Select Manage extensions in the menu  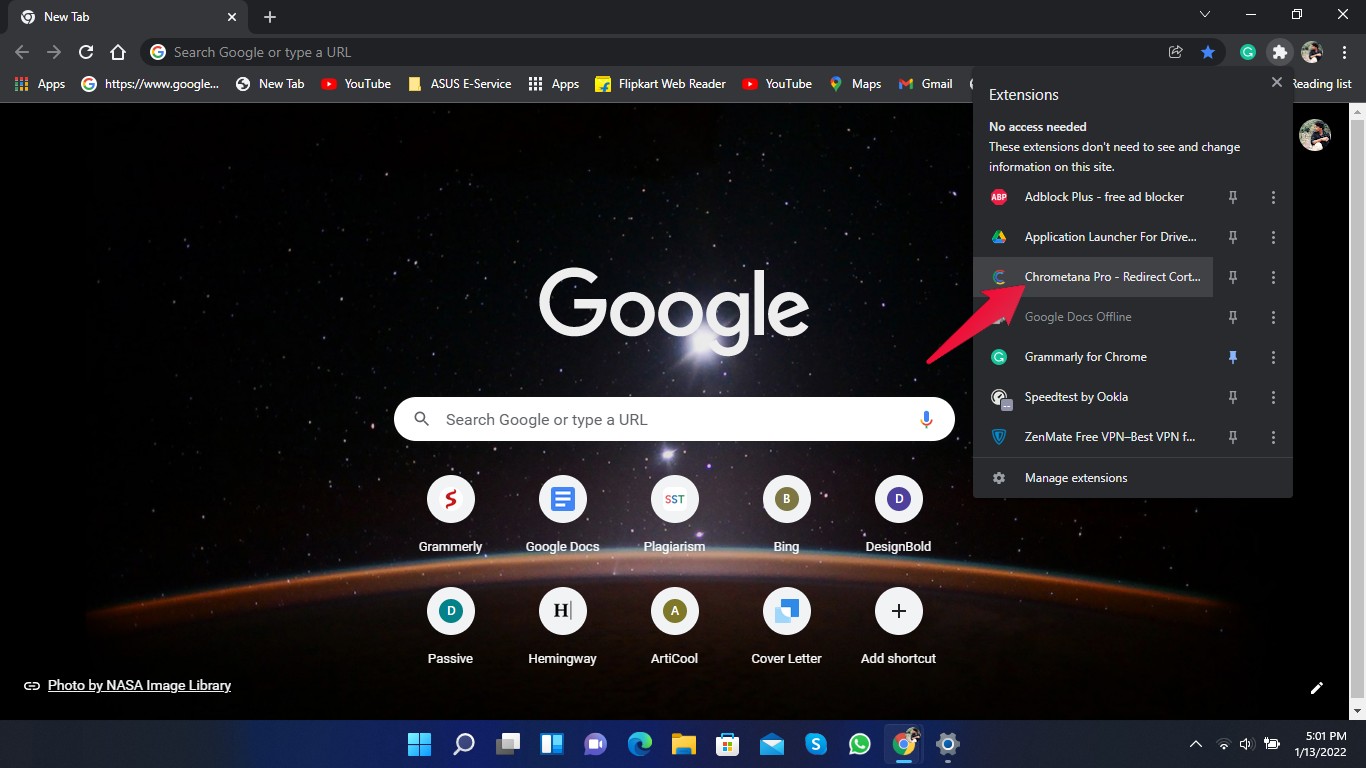click(x=1076, y=478)
